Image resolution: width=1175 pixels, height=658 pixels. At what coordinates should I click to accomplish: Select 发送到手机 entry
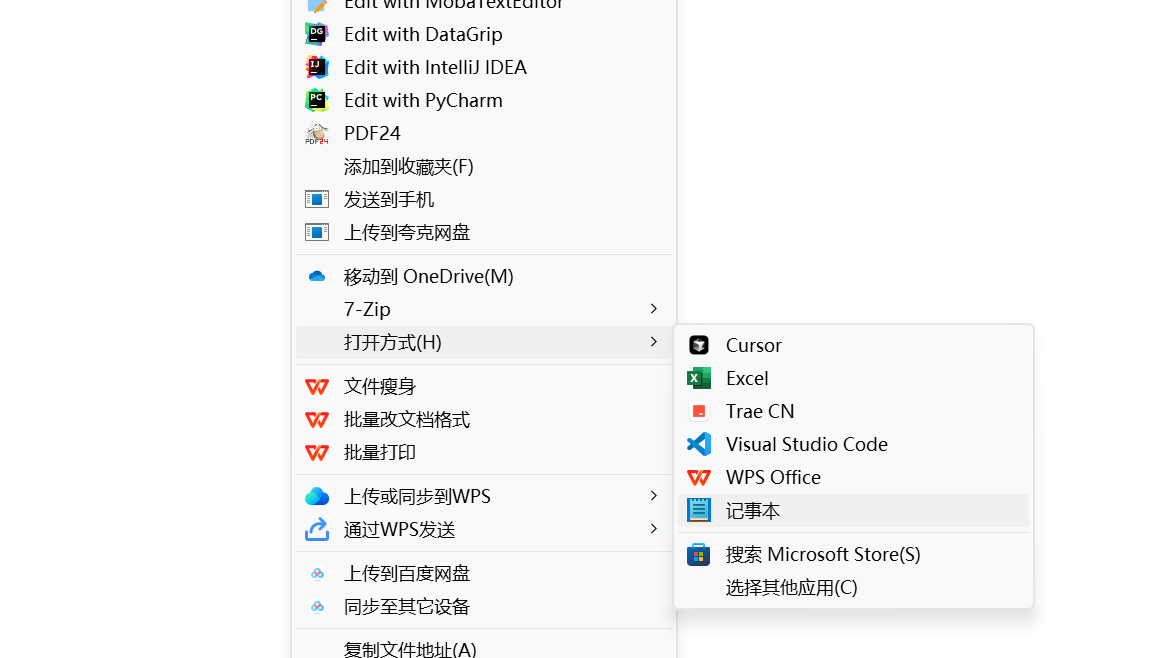(483, 199)
